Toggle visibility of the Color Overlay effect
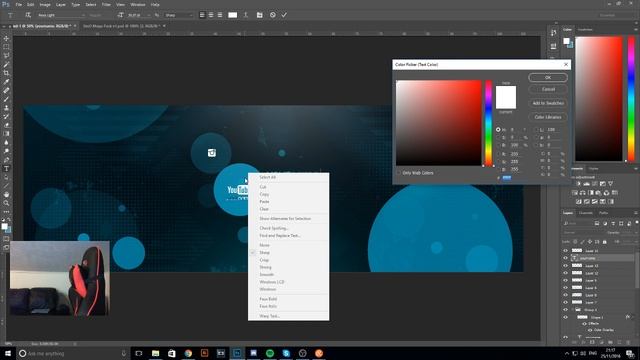Image resolution: width=640 pixels, height=360 pixels. (x=590, y=330)
